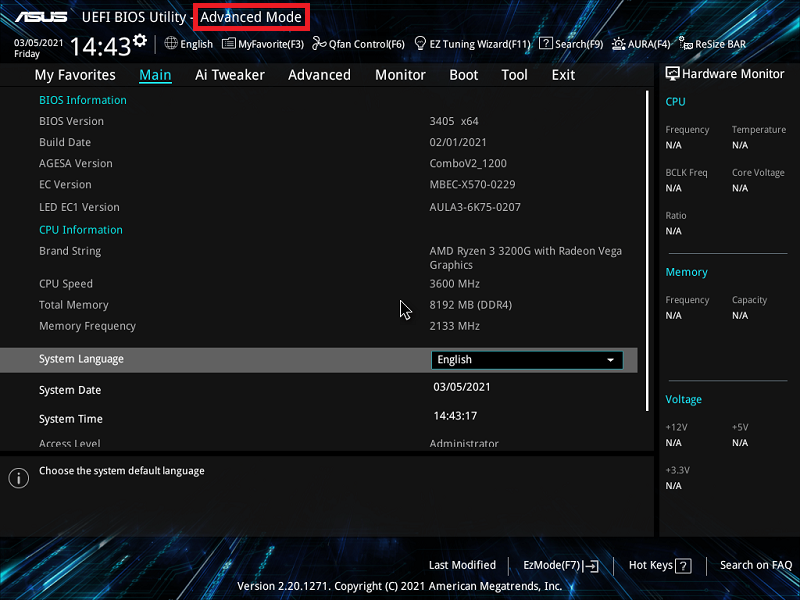Open the Hot Keys help

point(659,565)
